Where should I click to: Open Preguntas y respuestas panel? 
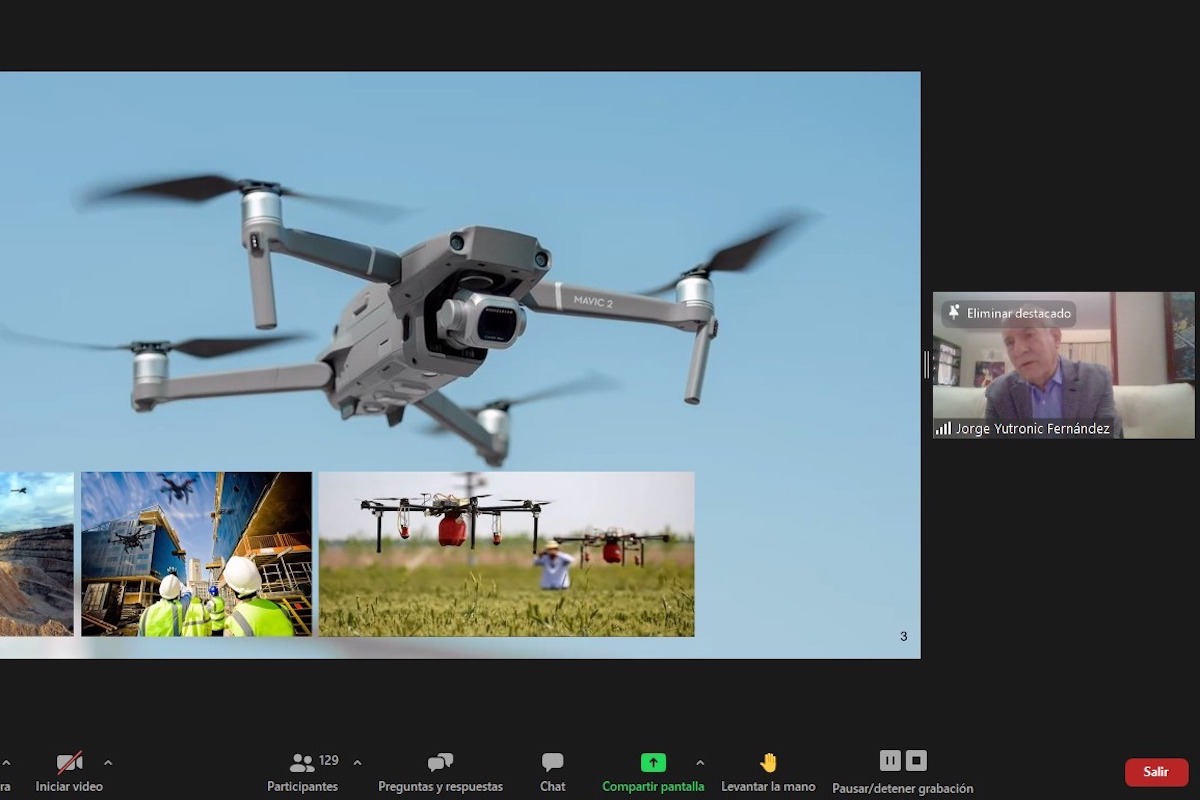click(440, 771)
